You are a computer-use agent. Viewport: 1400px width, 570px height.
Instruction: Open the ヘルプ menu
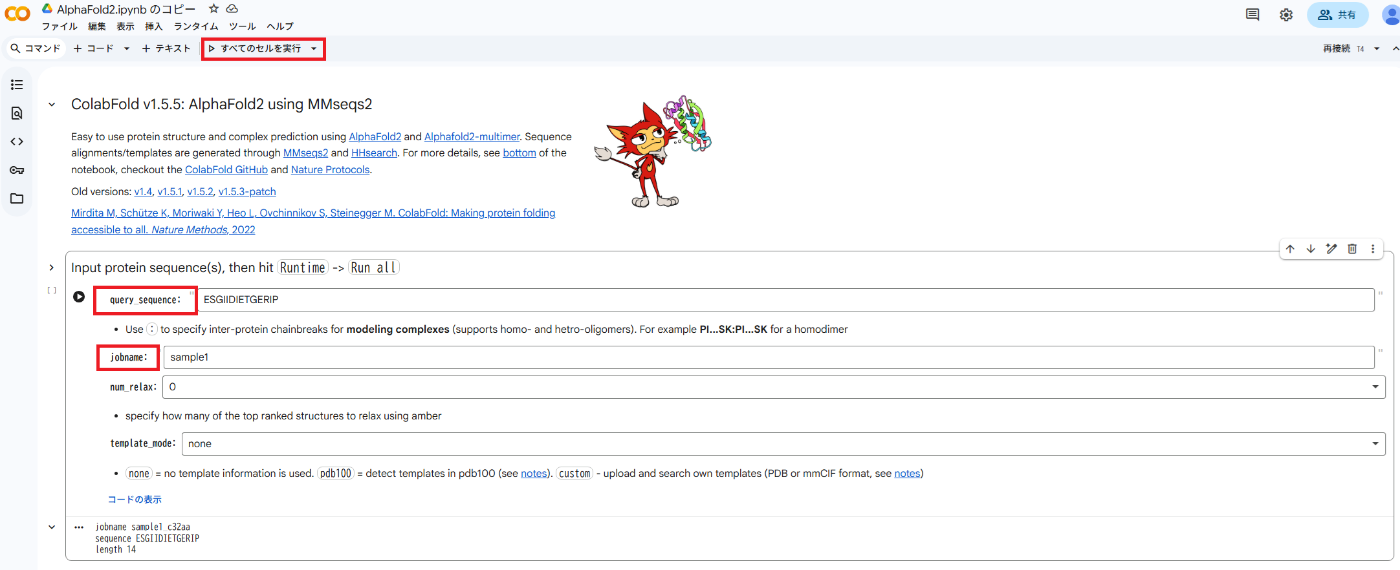click(280, 26)
